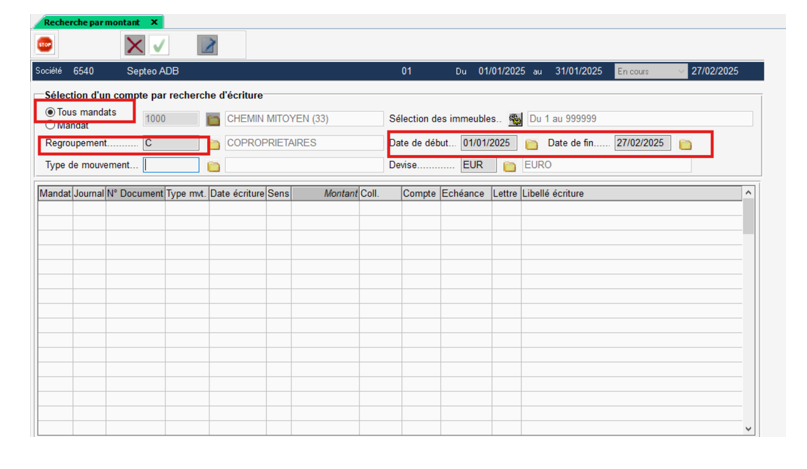Open the Devise folder lookup
The image size is (807, 469).
pyautogui.click(x=509, y=166)
